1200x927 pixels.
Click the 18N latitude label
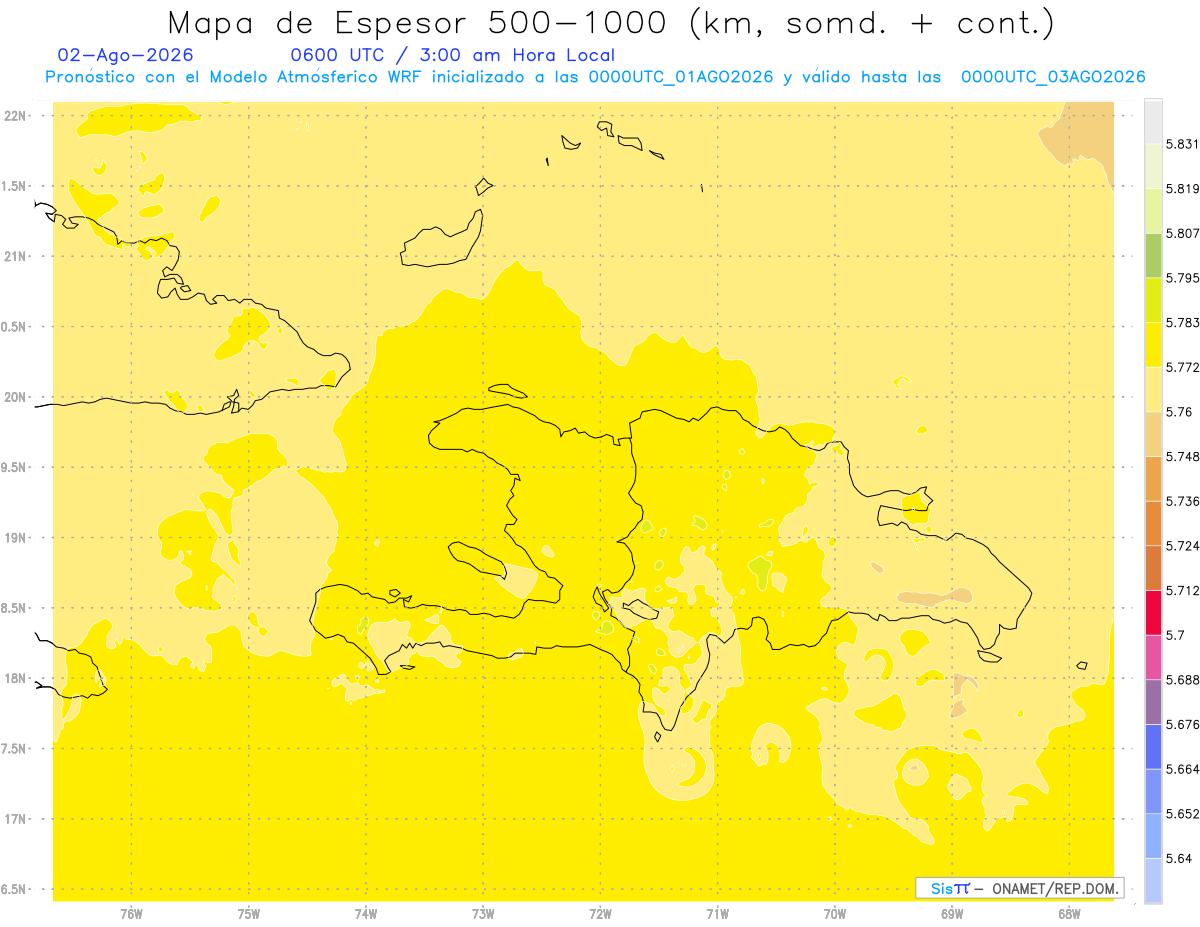click(x=15, y=679)
